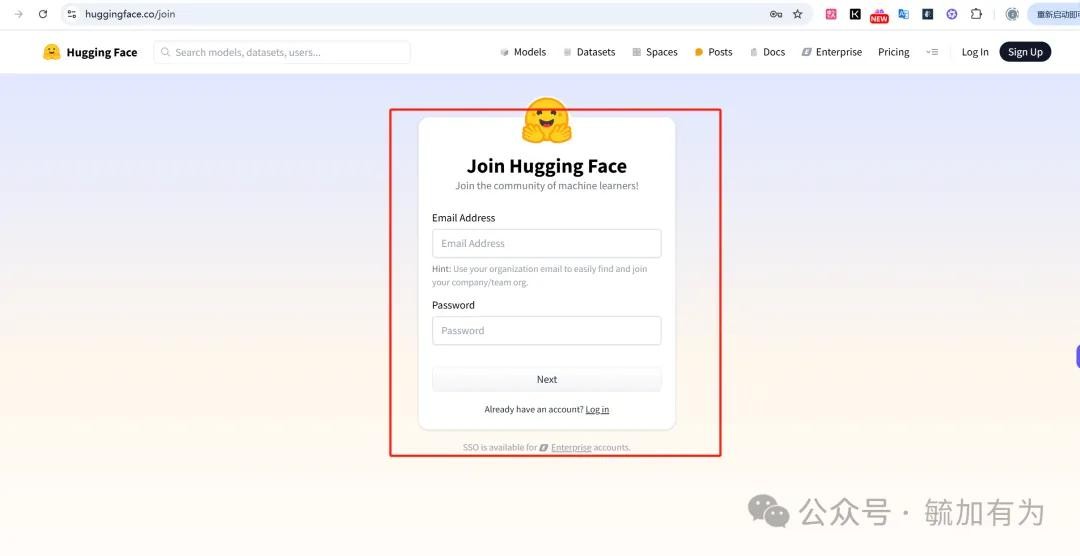Open the Models menu item

click(523, 52)
